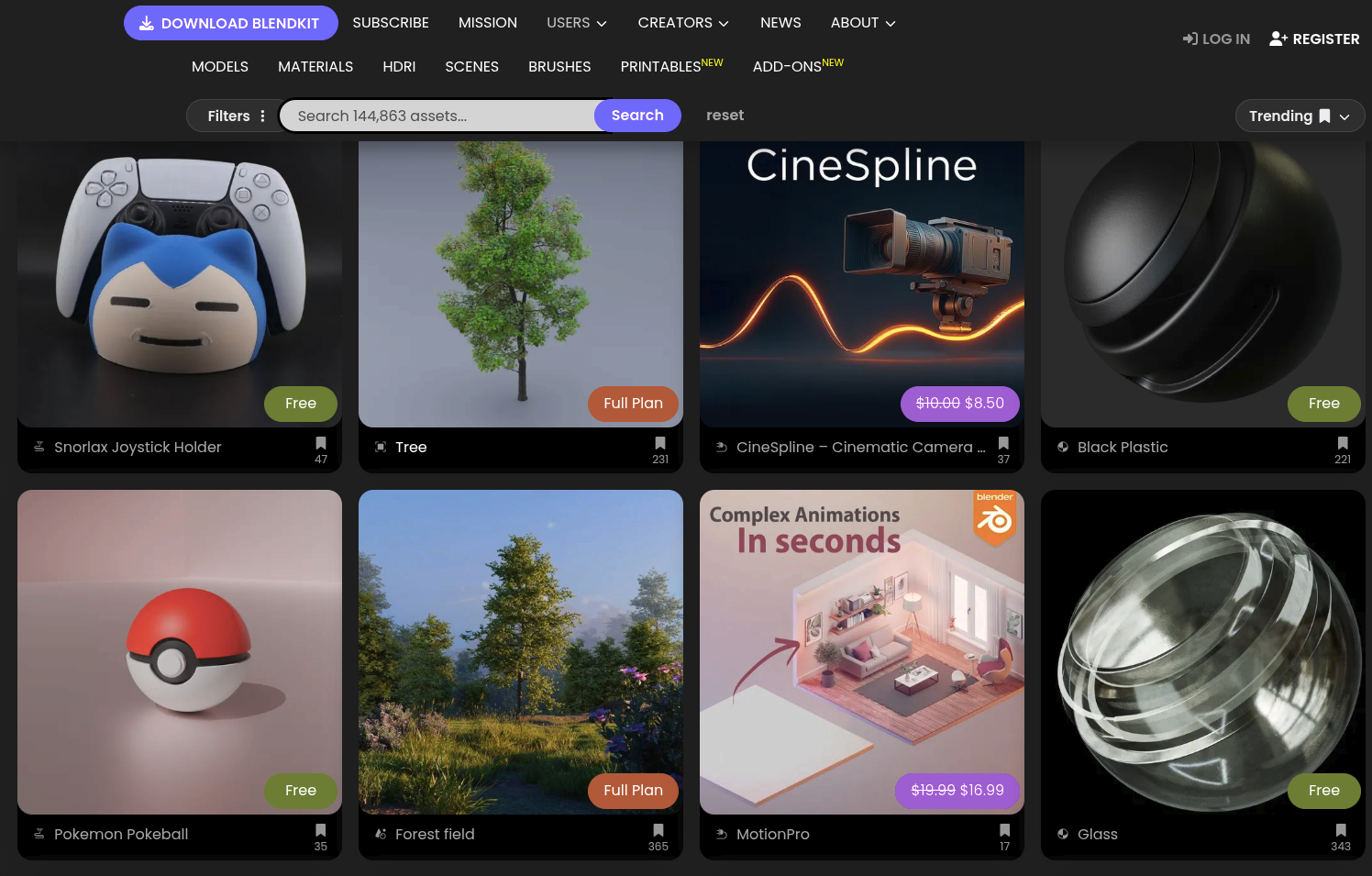The height and width of the screenshot is (876, 1372).
Task: Bookmark the Black Plastic material
Action: point(1343,443)
